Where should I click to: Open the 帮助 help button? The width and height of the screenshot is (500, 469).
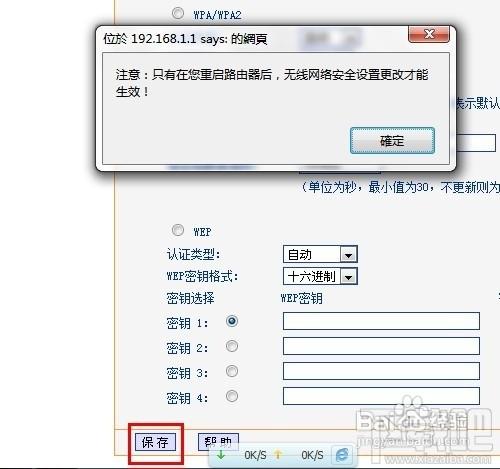[218, 442]
